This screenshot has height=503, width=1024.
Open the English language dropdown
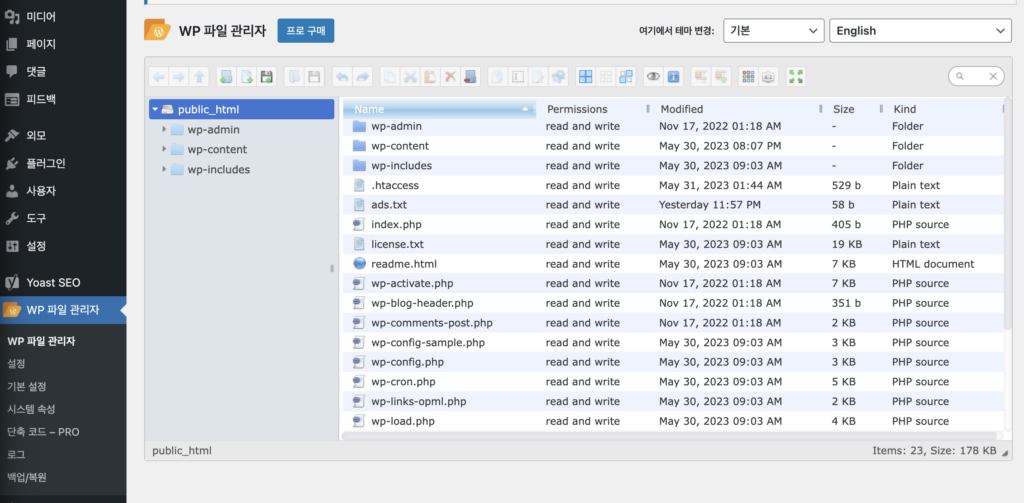pyautogui.click(x=920, y=31)
